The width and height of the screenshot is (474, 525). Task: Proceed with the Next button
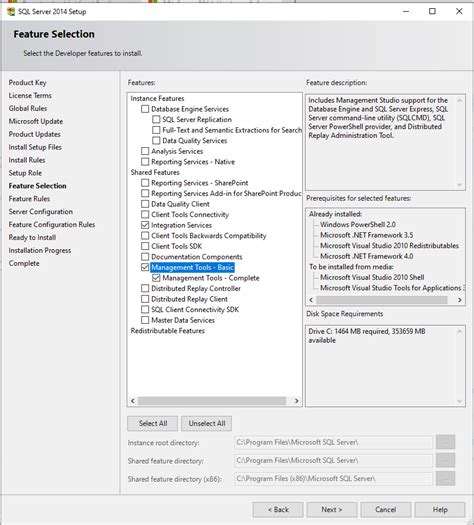tap(332, 510)
